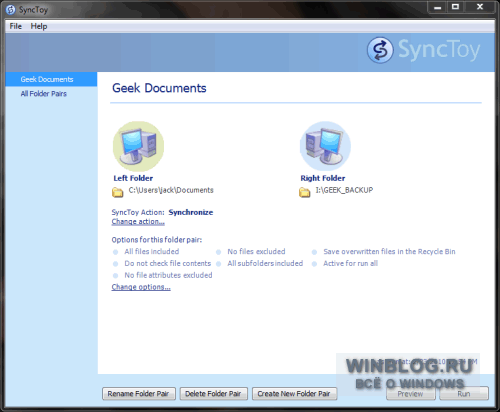Viewport: 500px width, 412px height.
Task: Open the File menu
Action: [x=16, y=26]
